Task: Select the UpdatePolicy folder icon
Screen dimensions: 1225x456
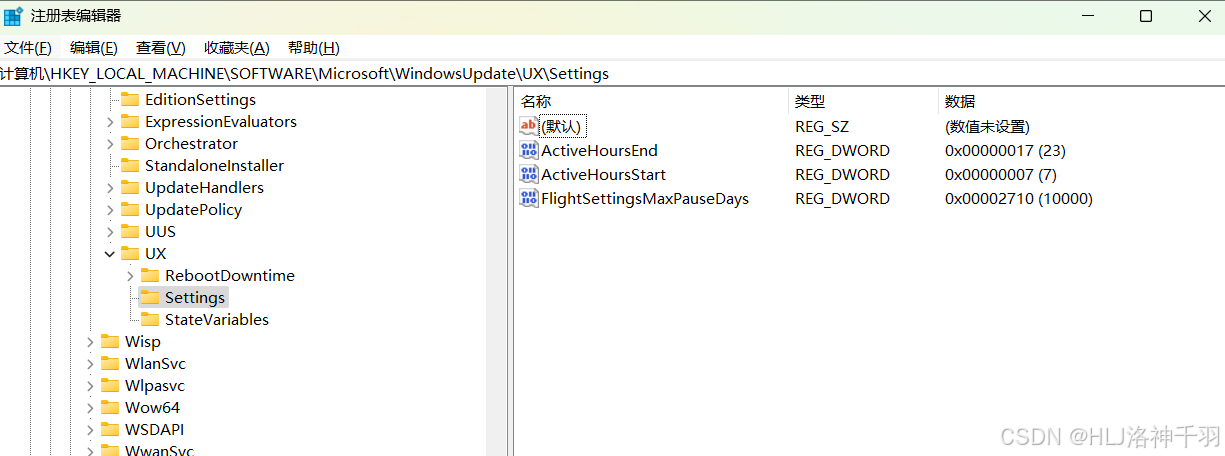Action: [x=130, y=210]
